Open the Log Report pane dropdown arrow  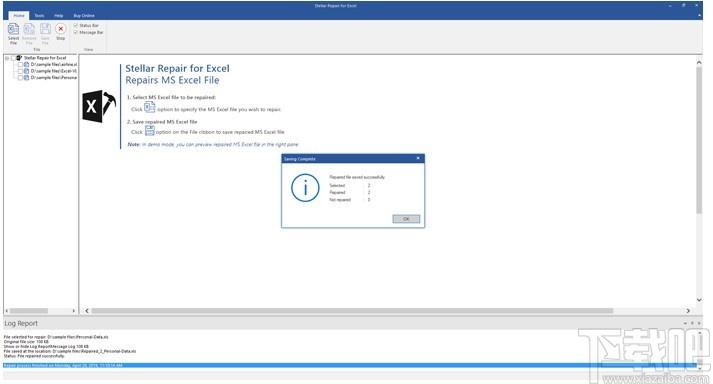pos(685,323)
